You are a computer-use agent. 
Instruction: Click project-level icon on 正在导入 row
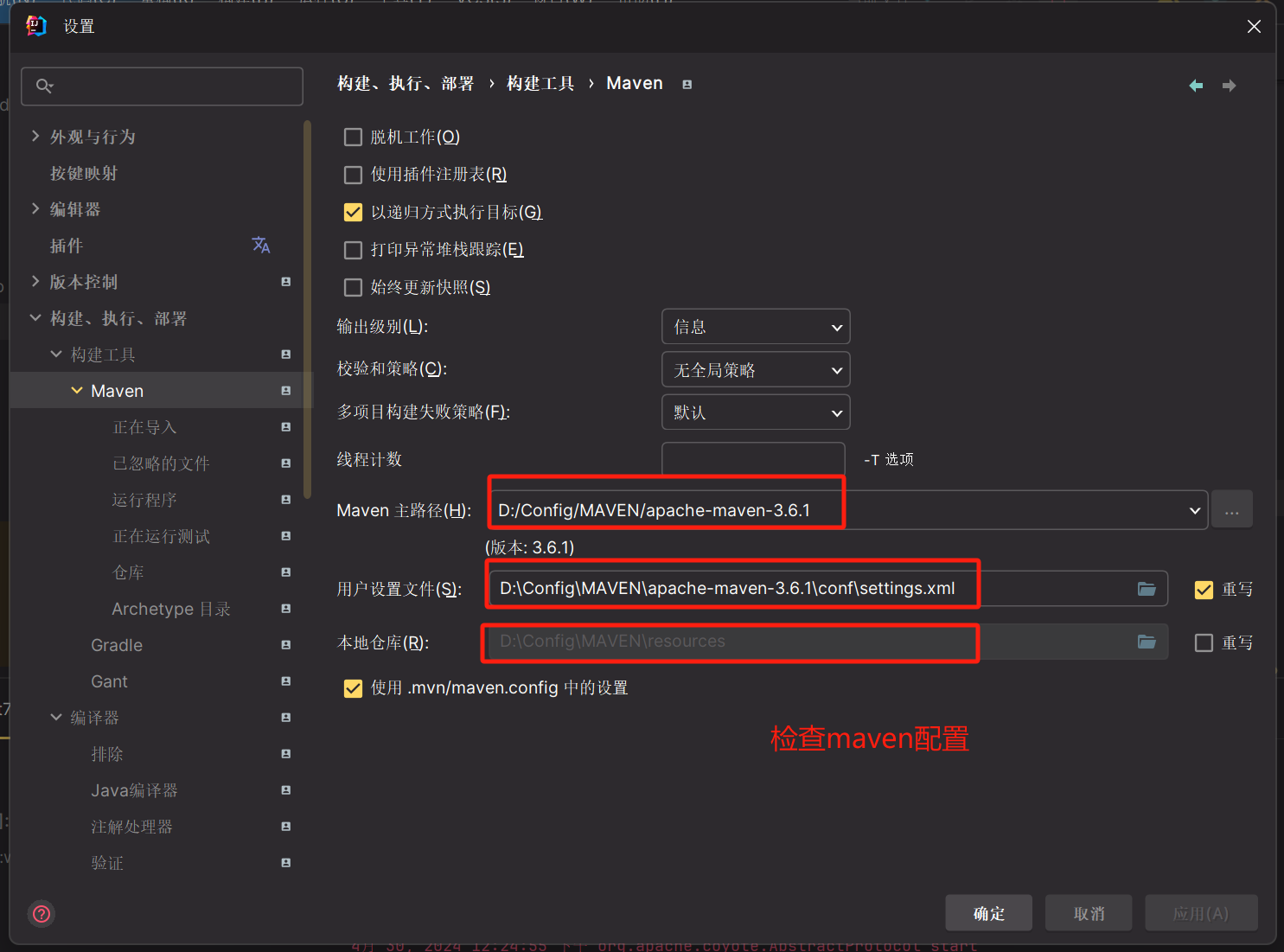286,427
